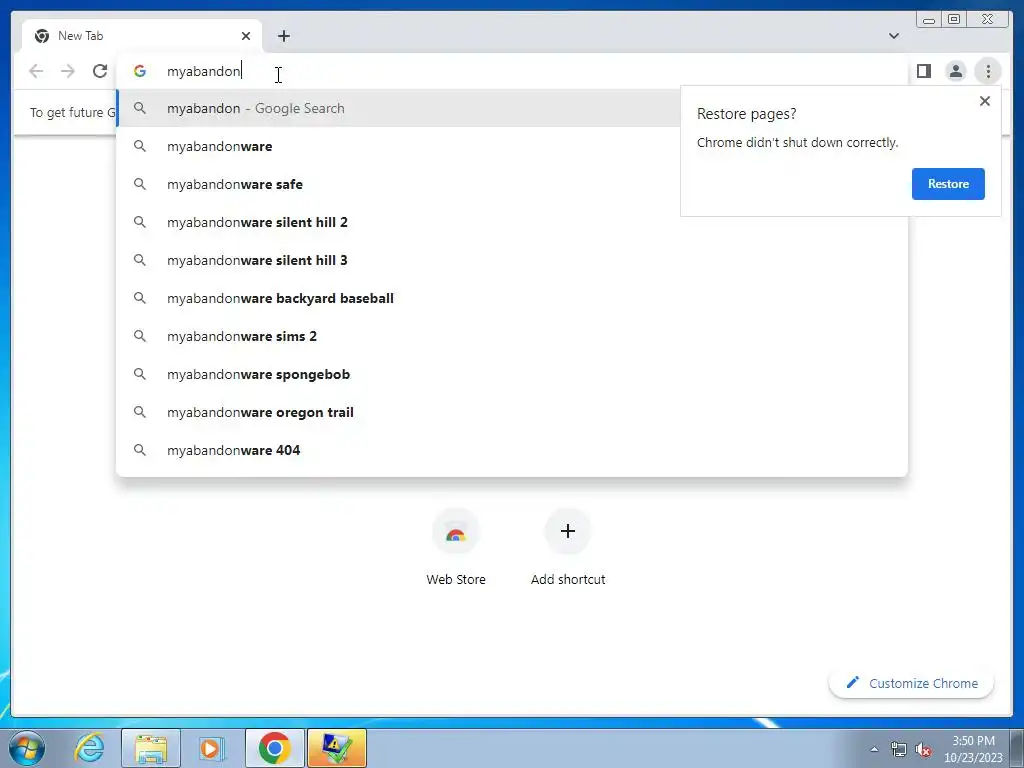1024x768 pixels.
Task: Open a new tab with the plus button
Action: coord(283,36)
